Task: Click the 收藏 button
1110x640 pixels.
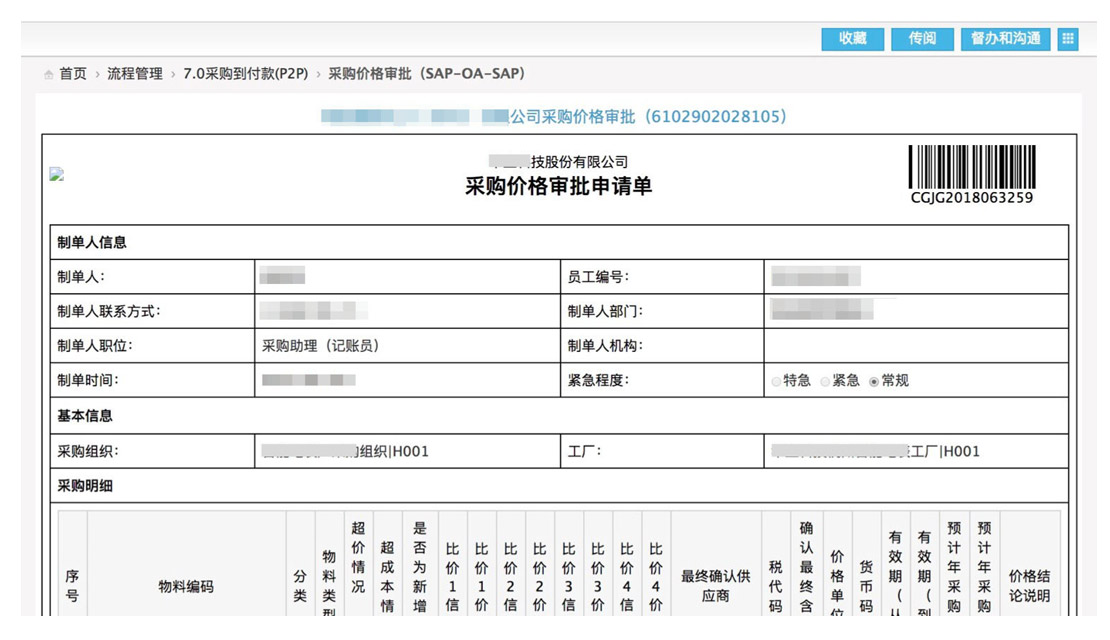Action: click(853, 39)
